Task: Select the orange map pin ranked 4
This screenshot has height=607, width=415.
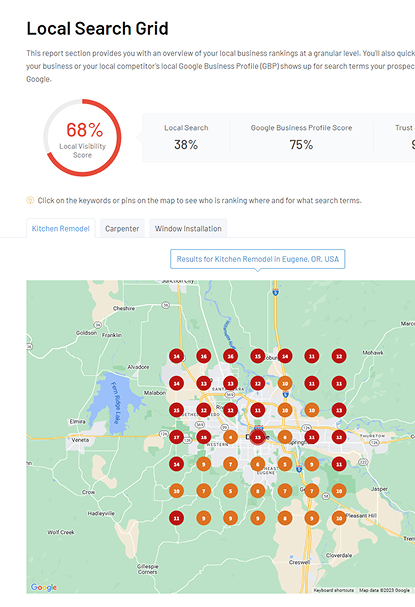Action: click(x=231, y=437)
